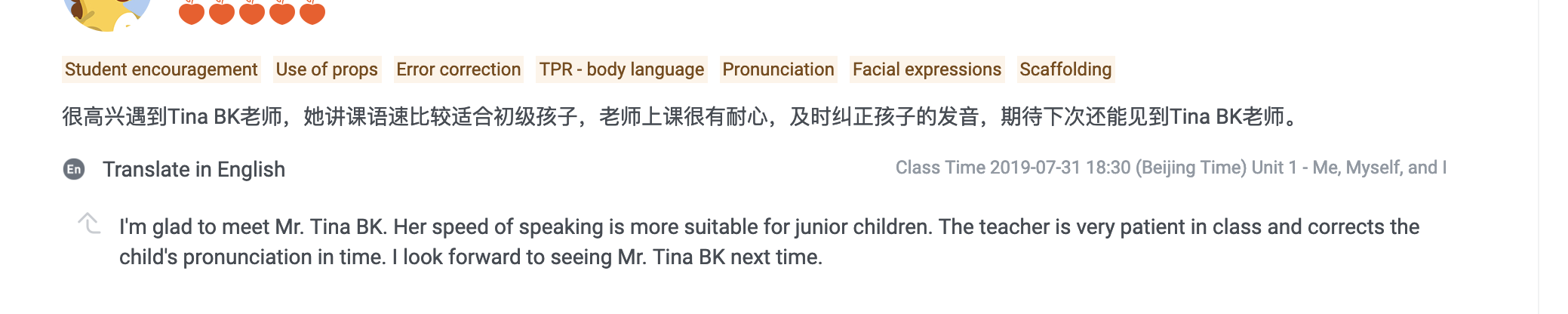1568x314 pixels.
Task: Click the fourth apple rating icon
Action: pyautogui.click(x=282, y=13)
